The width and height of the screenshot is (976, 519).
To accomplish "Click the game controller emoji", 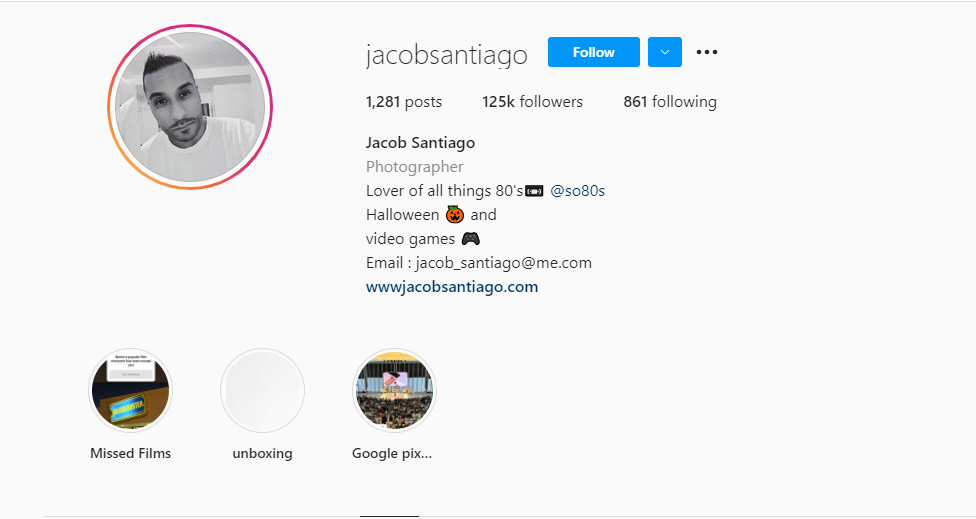I will click(x=471, y=239).
